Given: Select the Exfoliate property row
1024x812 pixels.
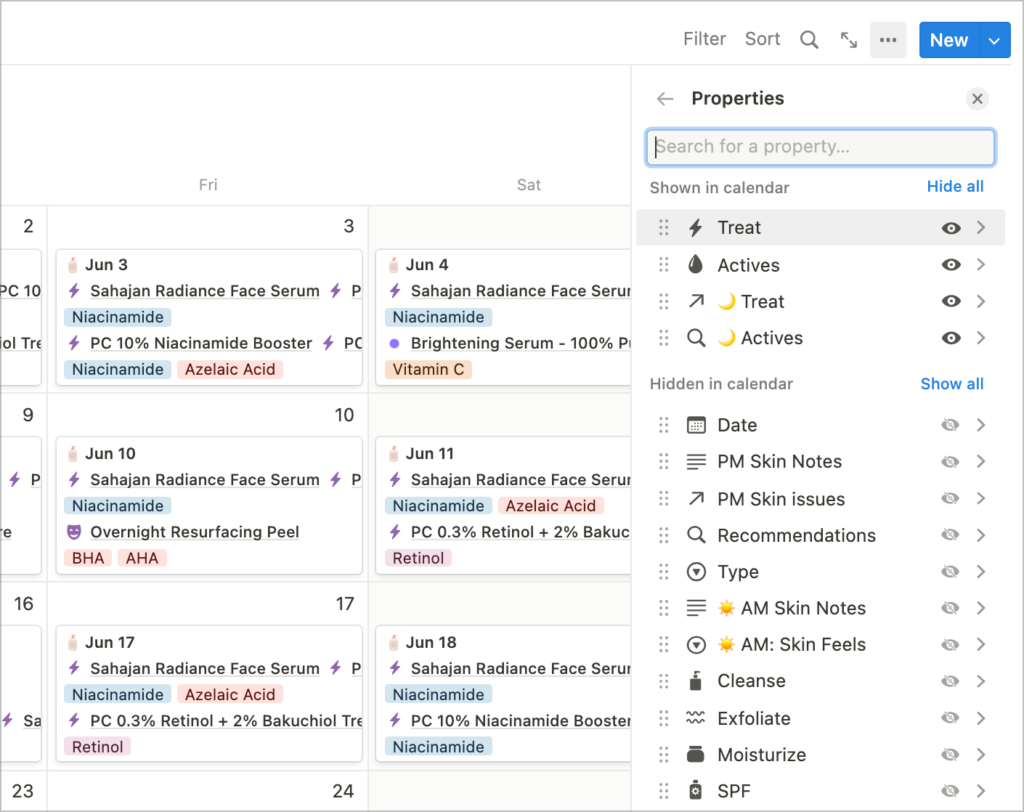Looking at the screenshot, I should (x=821, y=718).
